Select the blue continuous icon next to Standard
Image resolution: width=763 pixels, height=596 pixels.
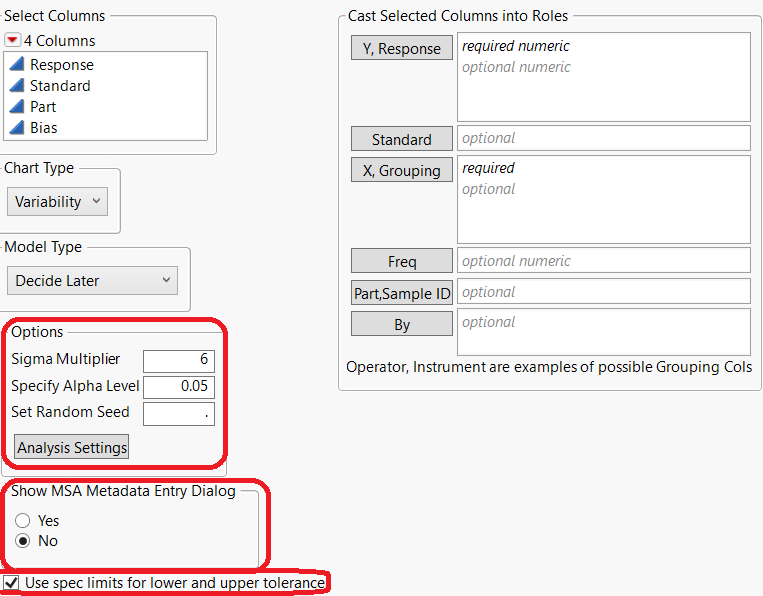[17, 86]
